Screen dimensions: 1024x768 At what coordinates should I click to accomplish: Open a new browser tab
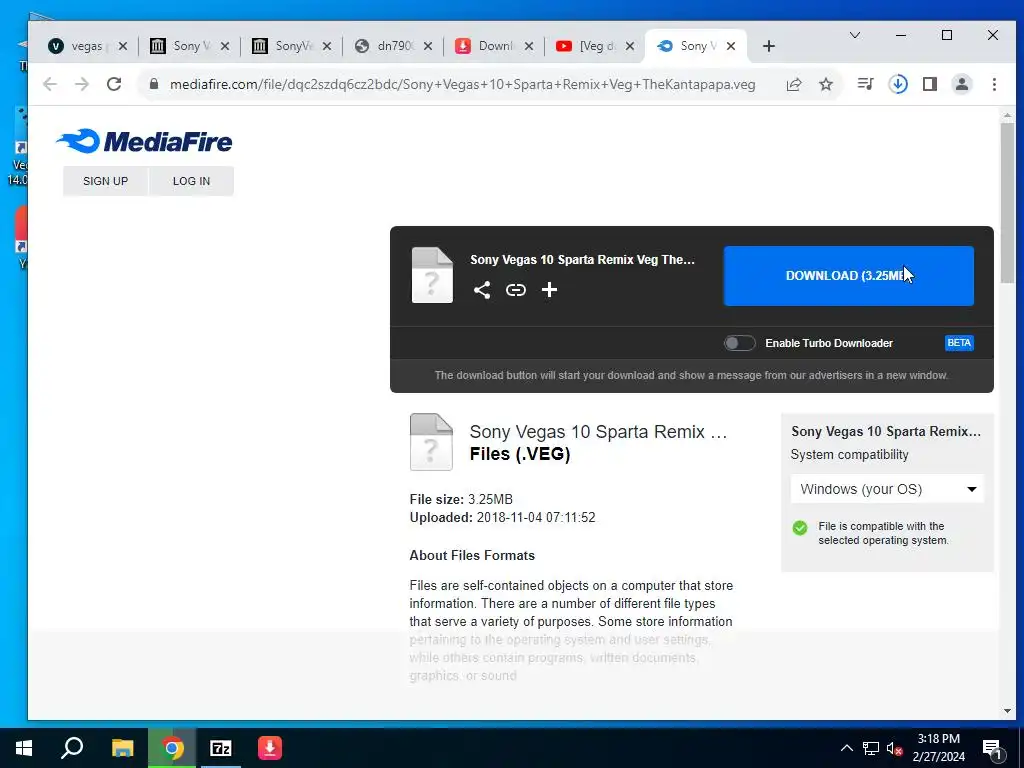[x=769, y=46]
